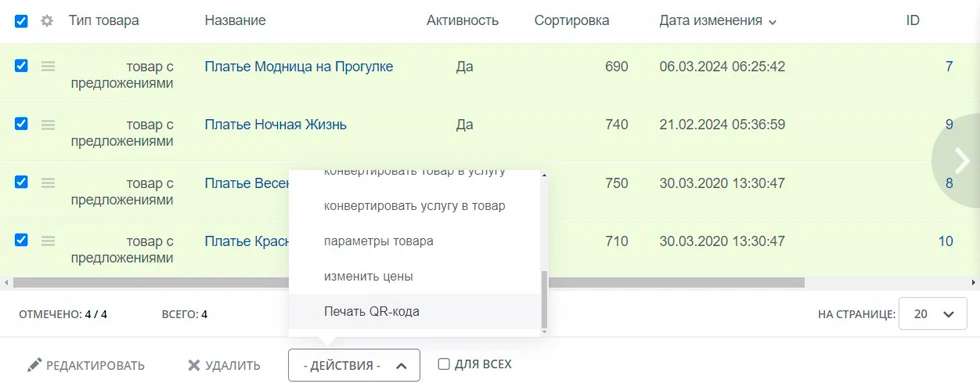Open grid settings gear icon in header
This screenshot has height=391, width=980.
(47, 21)
